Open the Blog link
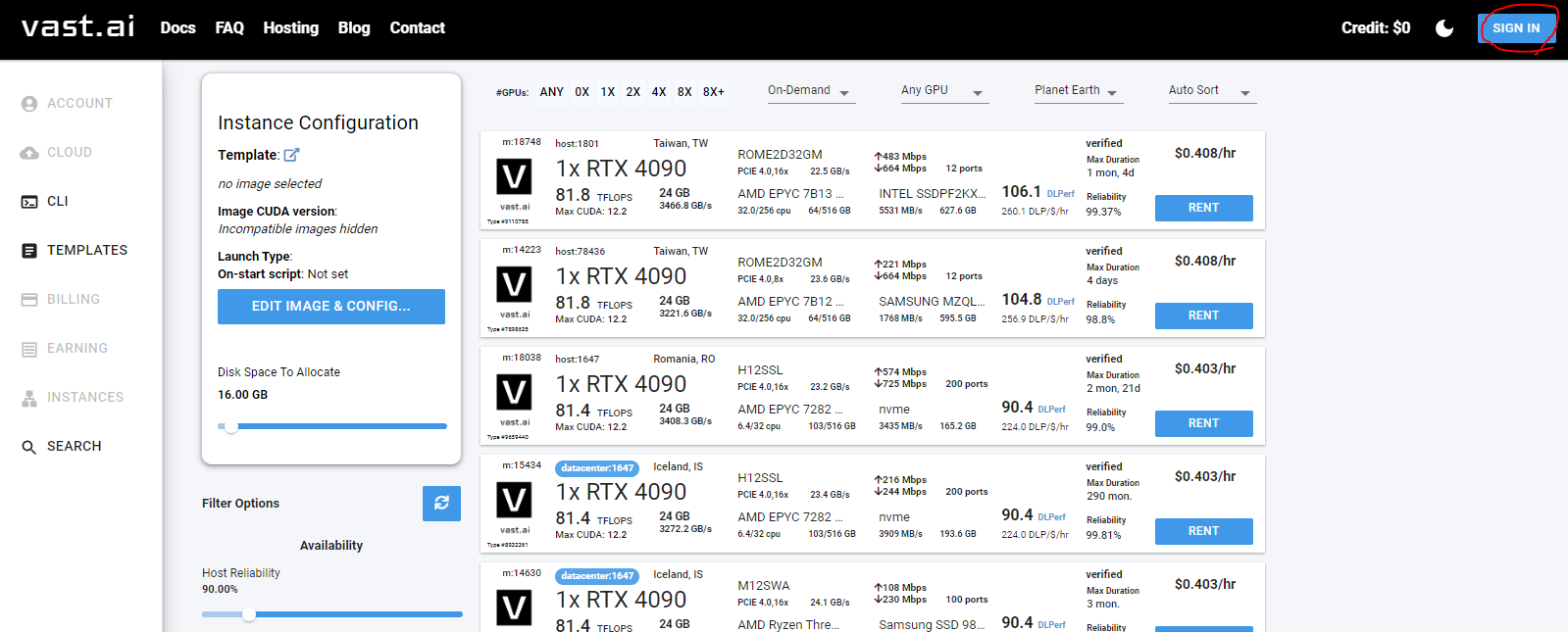The width and height of the screenshot is (1568, 632). point(354,27)
